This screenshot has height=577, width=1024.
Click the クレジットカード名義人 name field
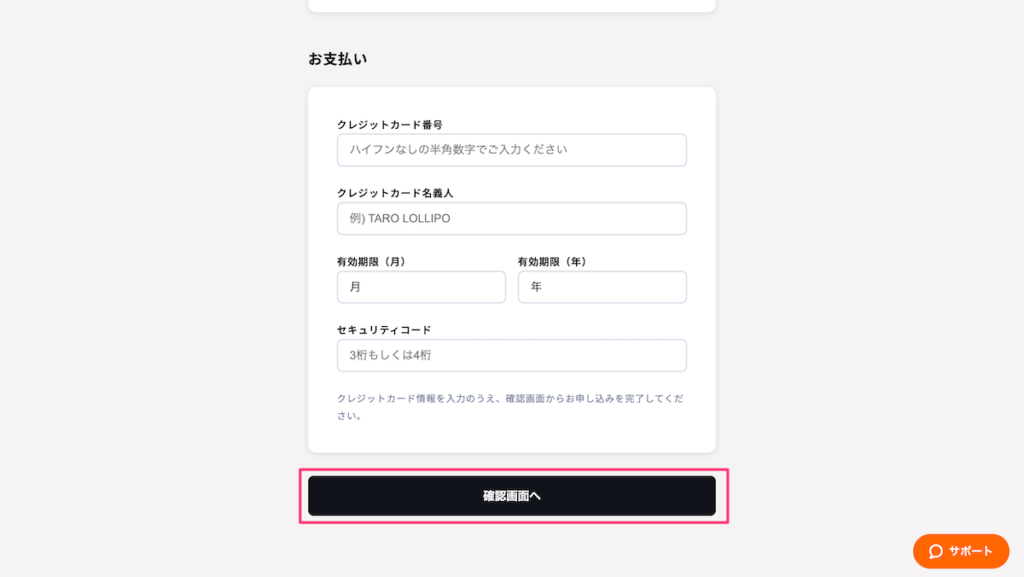511,218
